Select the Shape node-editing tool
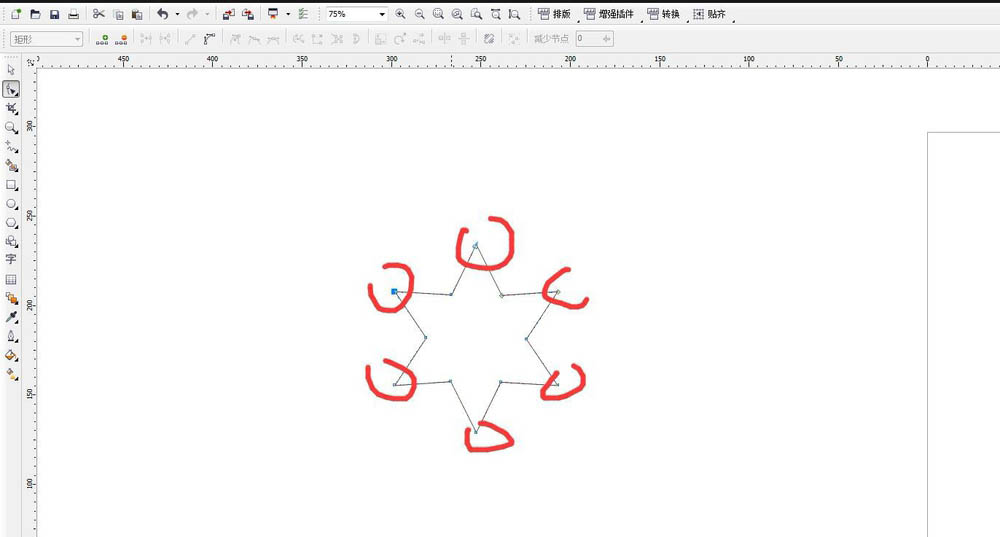 [11, 89]
